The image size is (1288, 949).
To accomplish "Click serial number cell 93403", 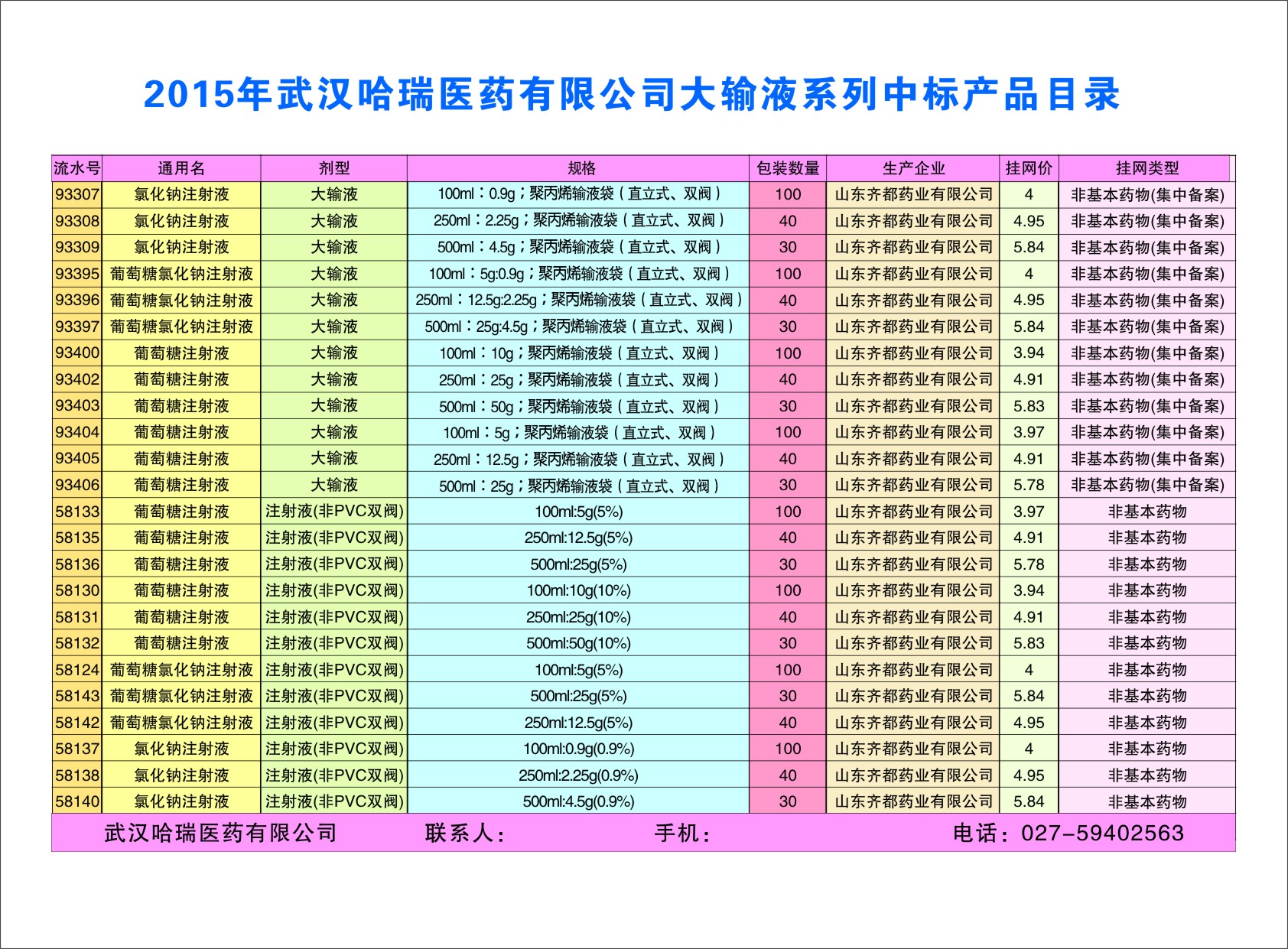I will pyautogui.click(x=76, y=405).
